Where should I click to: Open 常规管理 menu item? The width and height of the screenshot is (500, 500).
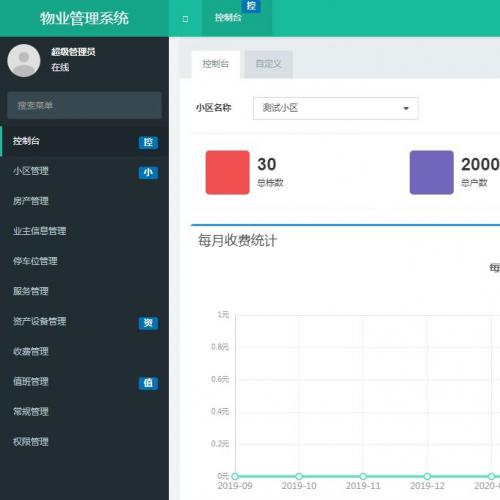(84, 412)
